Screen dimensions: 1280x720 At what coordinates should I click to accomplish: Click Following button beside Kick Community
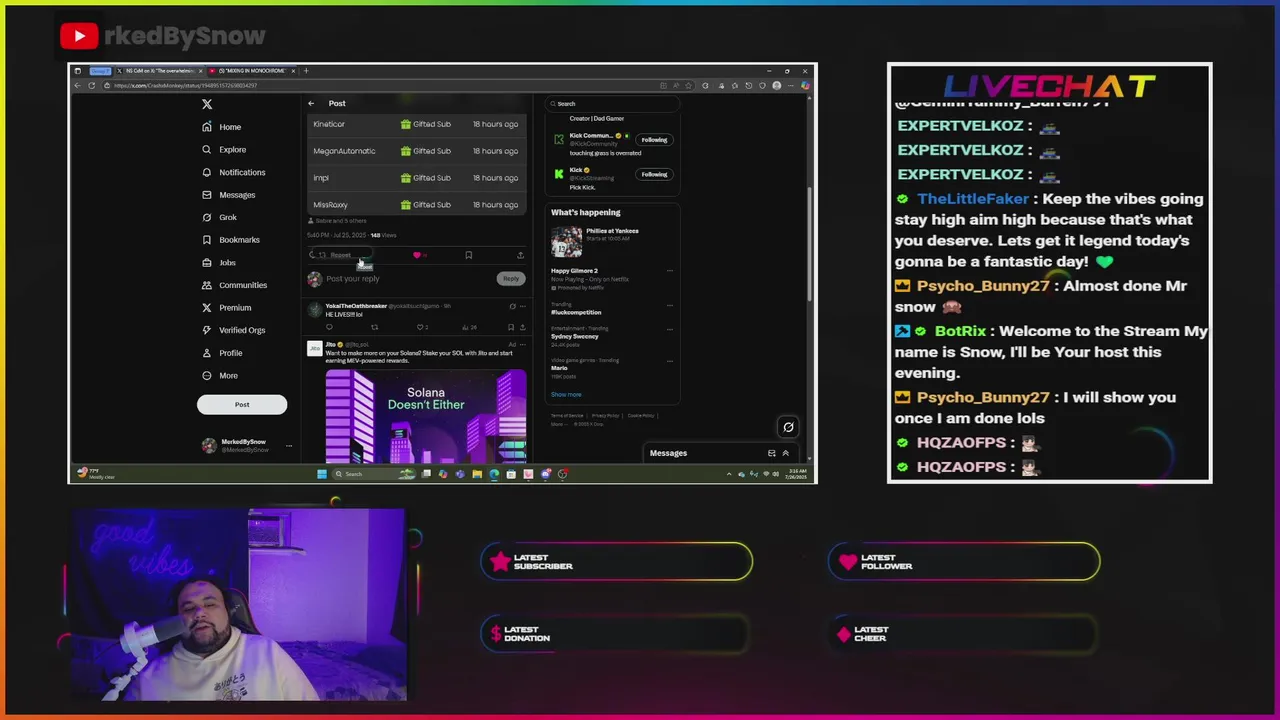[654, 140]
